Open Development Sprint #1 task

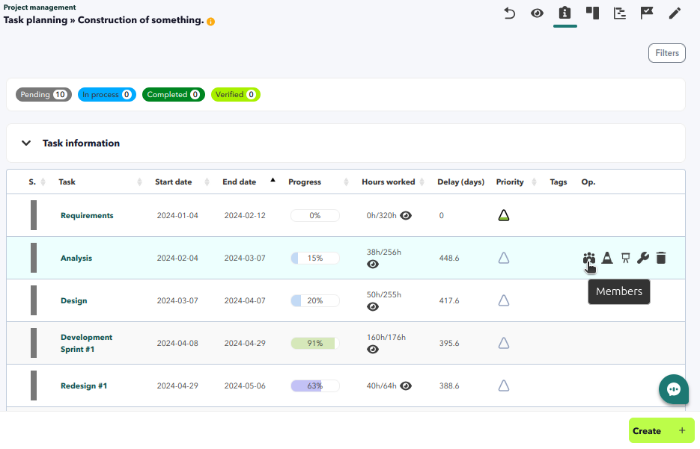pos(87,343)
